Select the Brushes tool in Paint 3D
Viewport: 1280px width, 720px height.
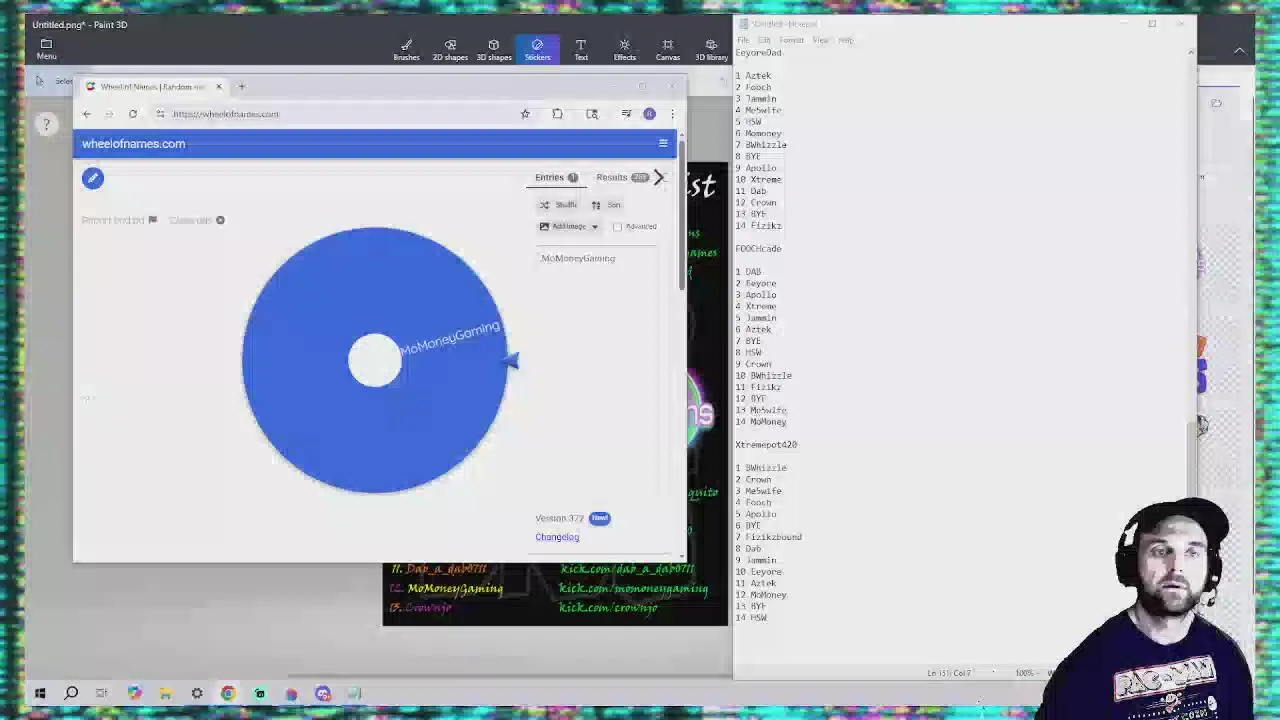tap(406, 50)
